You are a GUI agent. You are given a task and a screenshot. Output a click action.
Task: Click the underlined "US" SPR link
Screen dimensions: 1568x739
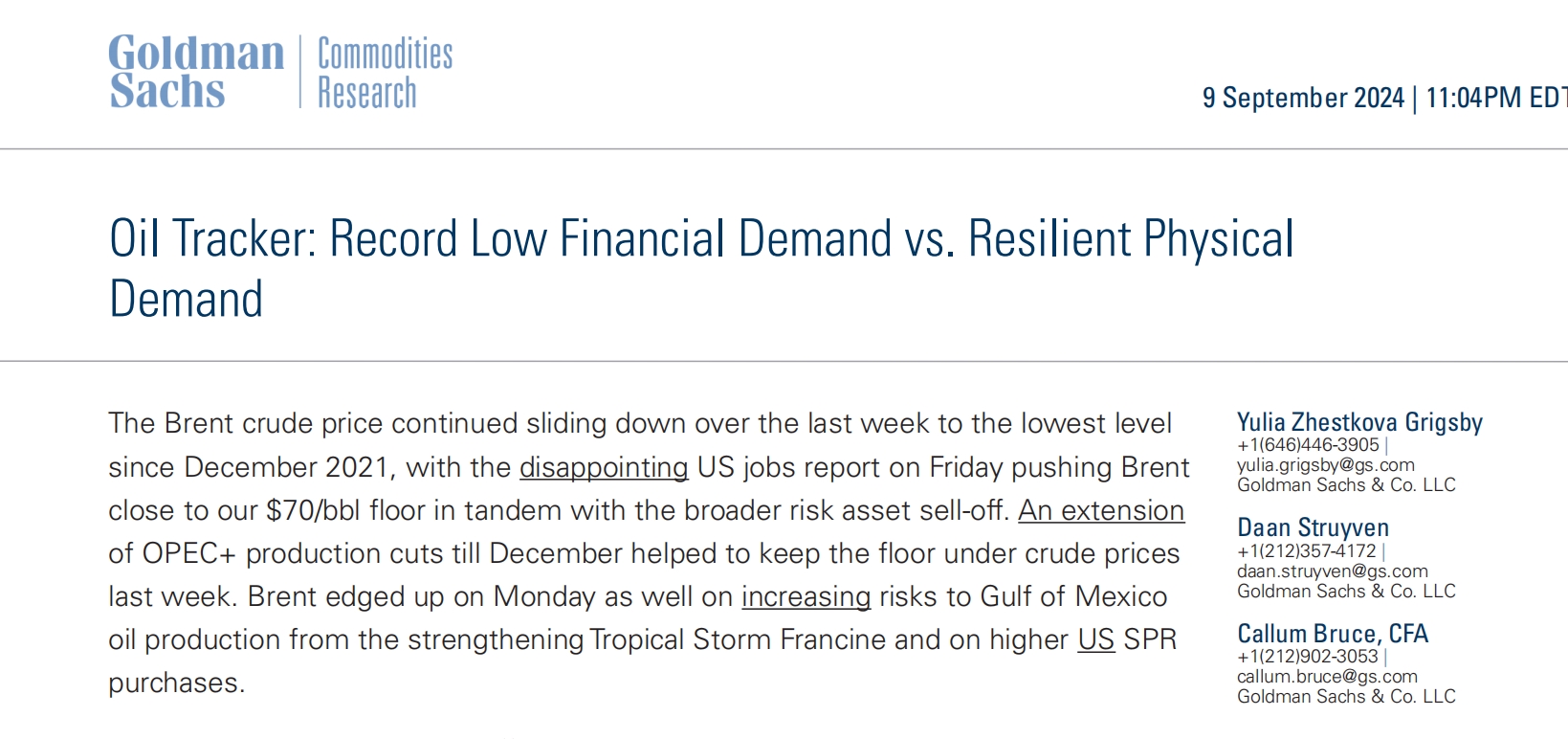coord(1095,639)
